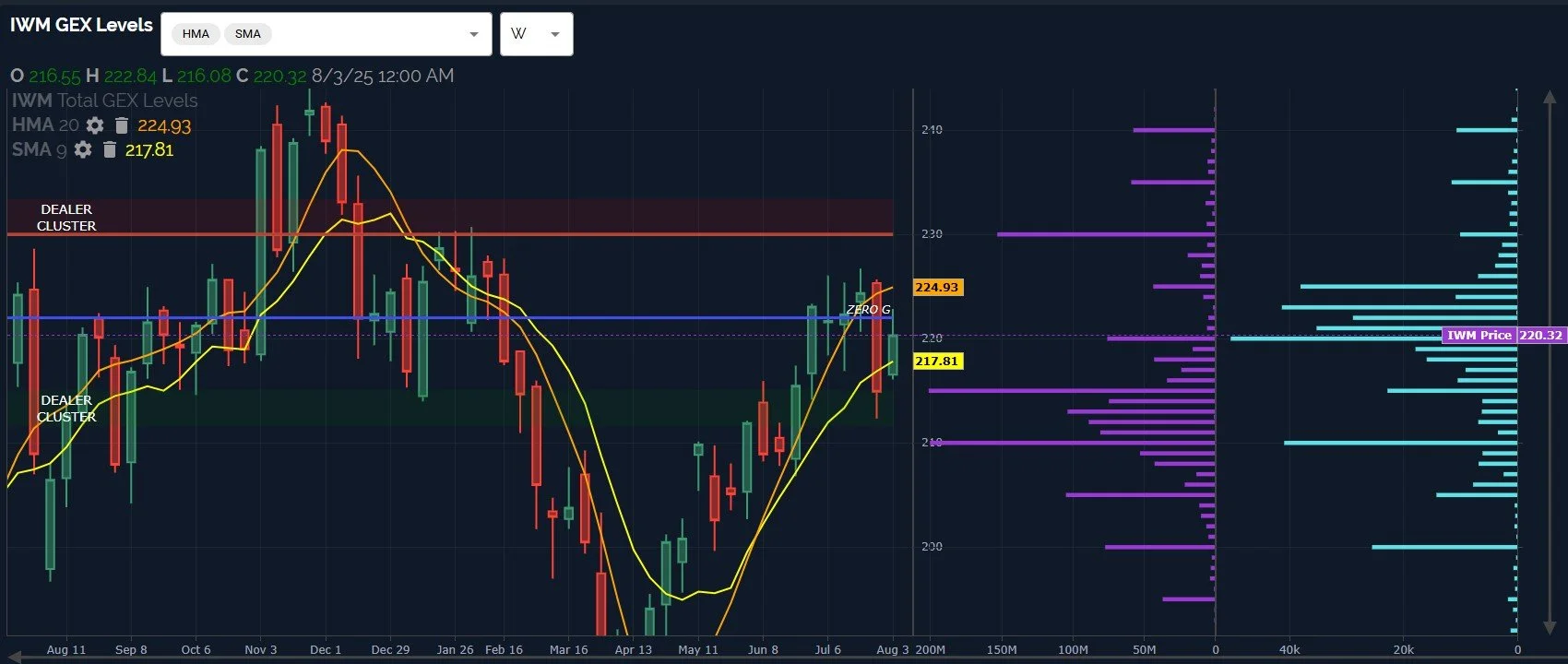The image size is (1568, 664).
Task: Click the red dealer cluster line at 230
Action: pos(450,234)
